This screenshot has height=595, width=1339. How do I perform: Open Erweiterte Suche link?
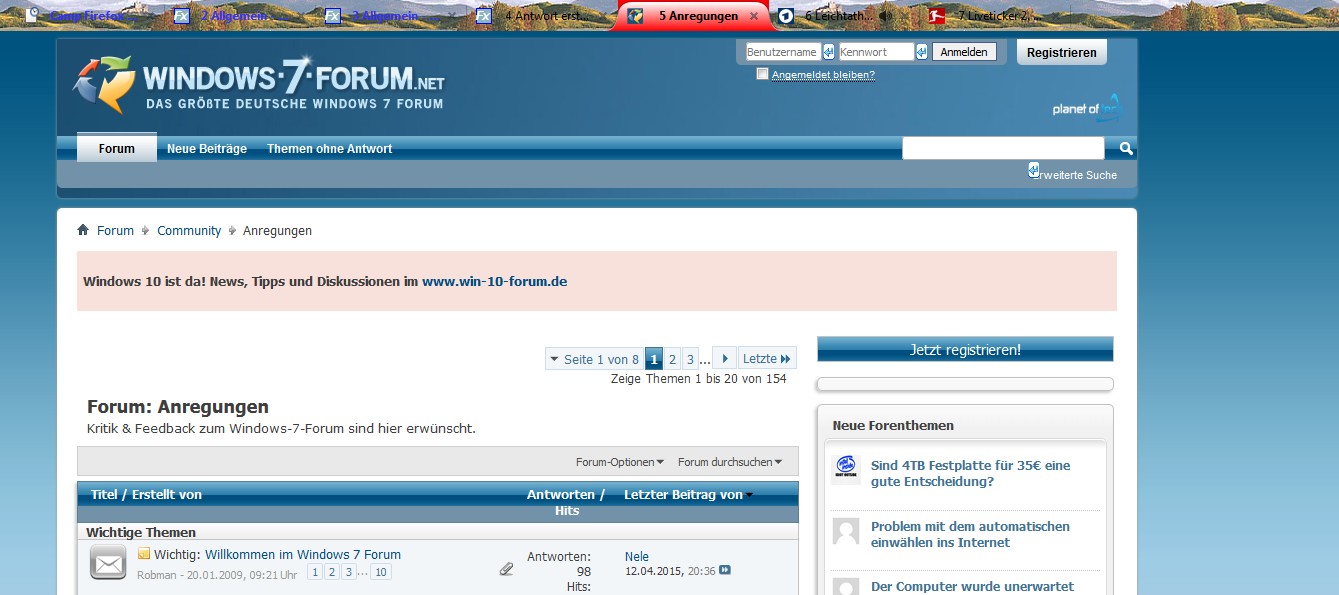tap(1078, 175)
